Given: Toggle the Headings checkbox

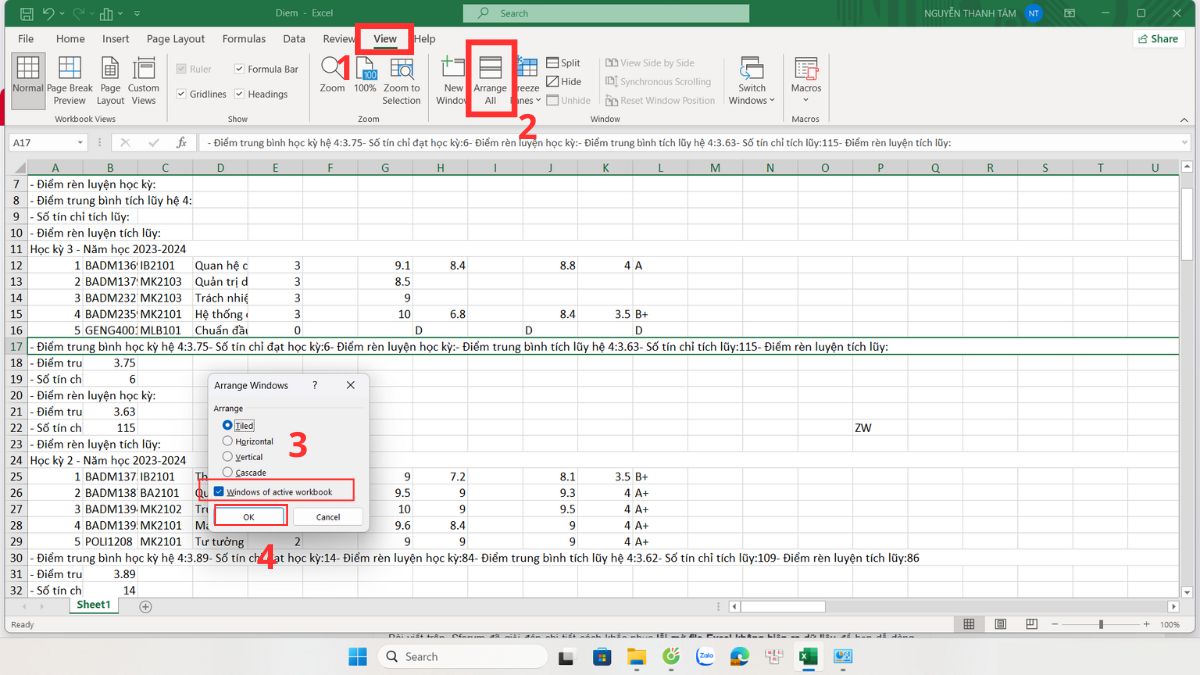Looking at the screenshot, I should pos(240,94).
